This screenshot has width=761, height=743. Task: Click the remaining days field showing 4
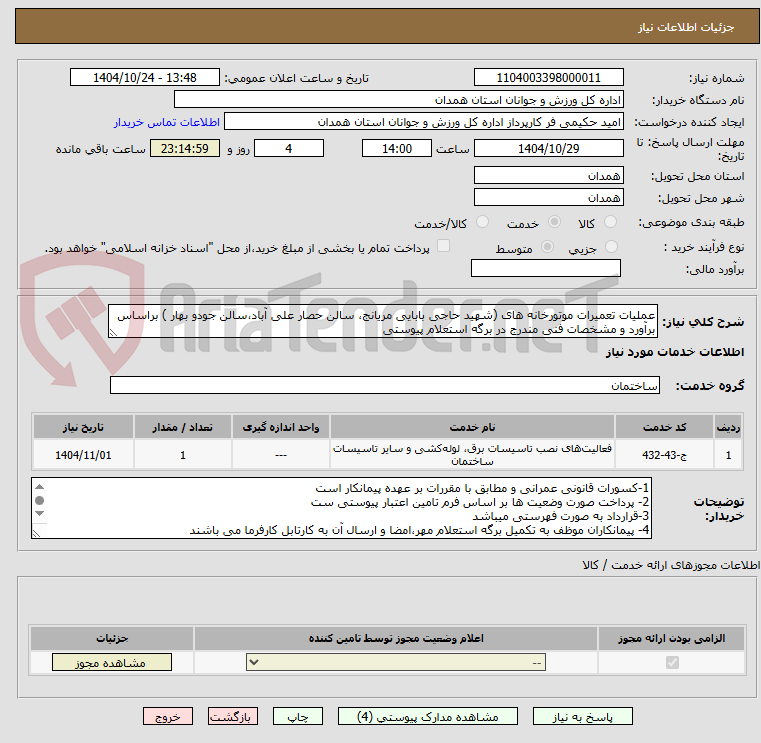point(289,149)
